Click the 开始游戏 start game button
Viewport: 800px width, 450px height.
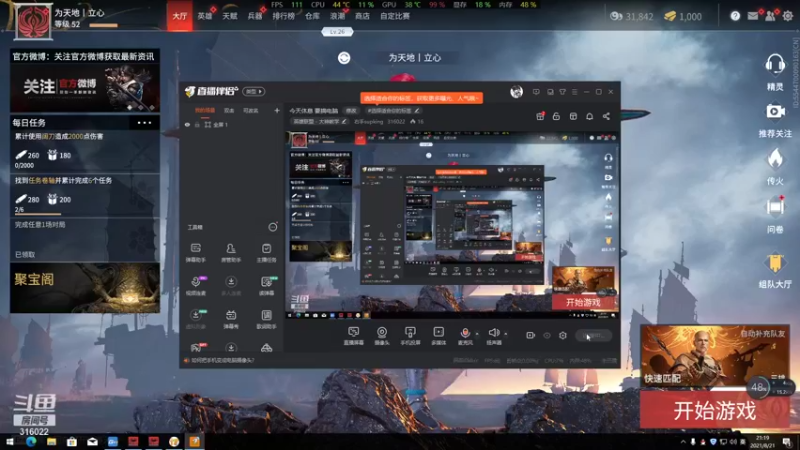(714, 410)
